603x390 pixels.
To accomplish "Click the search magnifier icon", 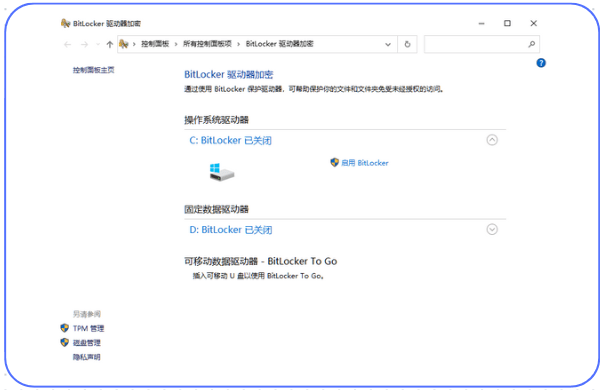I will pos(531,44).
